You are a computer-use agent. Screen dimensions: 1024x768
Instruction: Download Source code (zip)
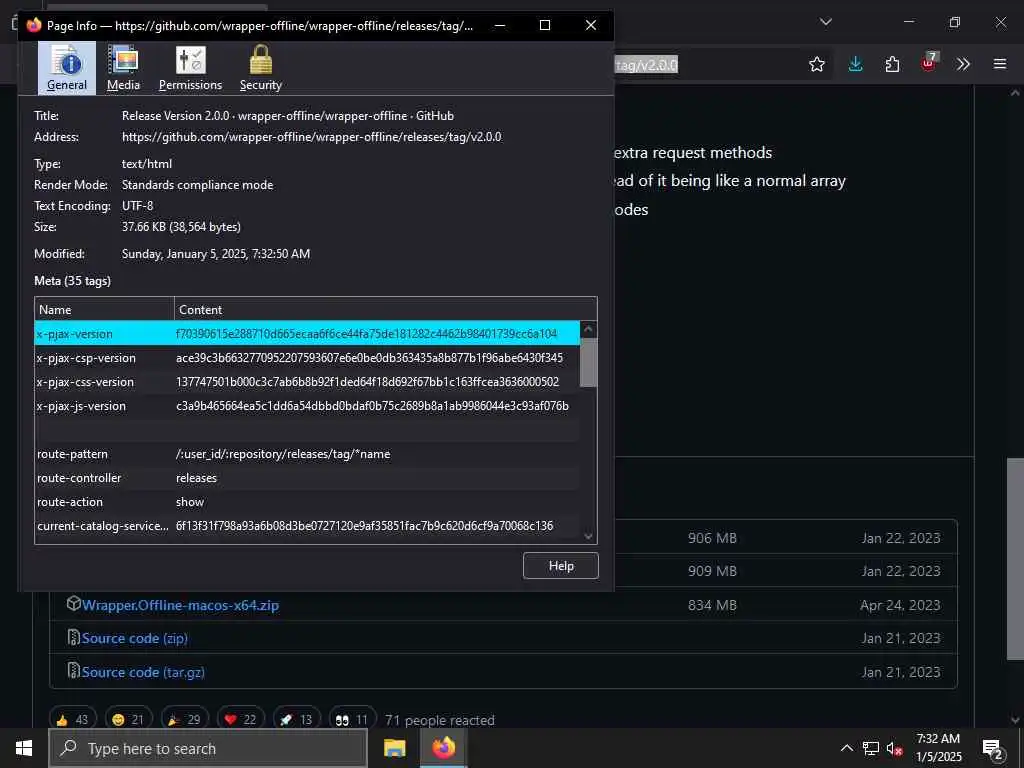135,639
